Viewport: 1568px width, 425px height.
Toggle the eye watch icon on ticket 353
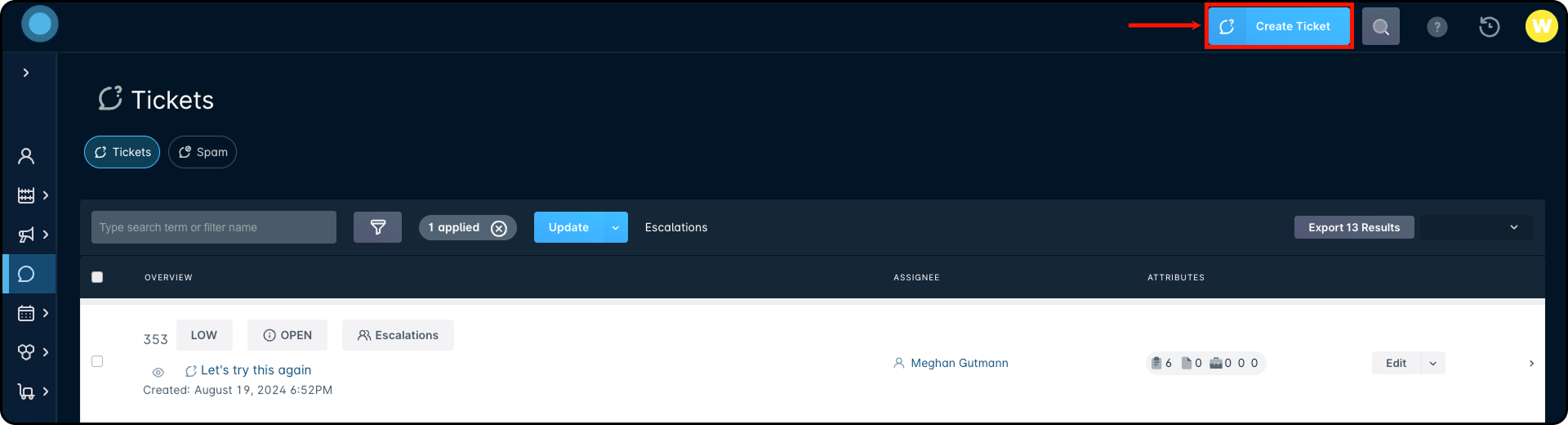(158, 372)
